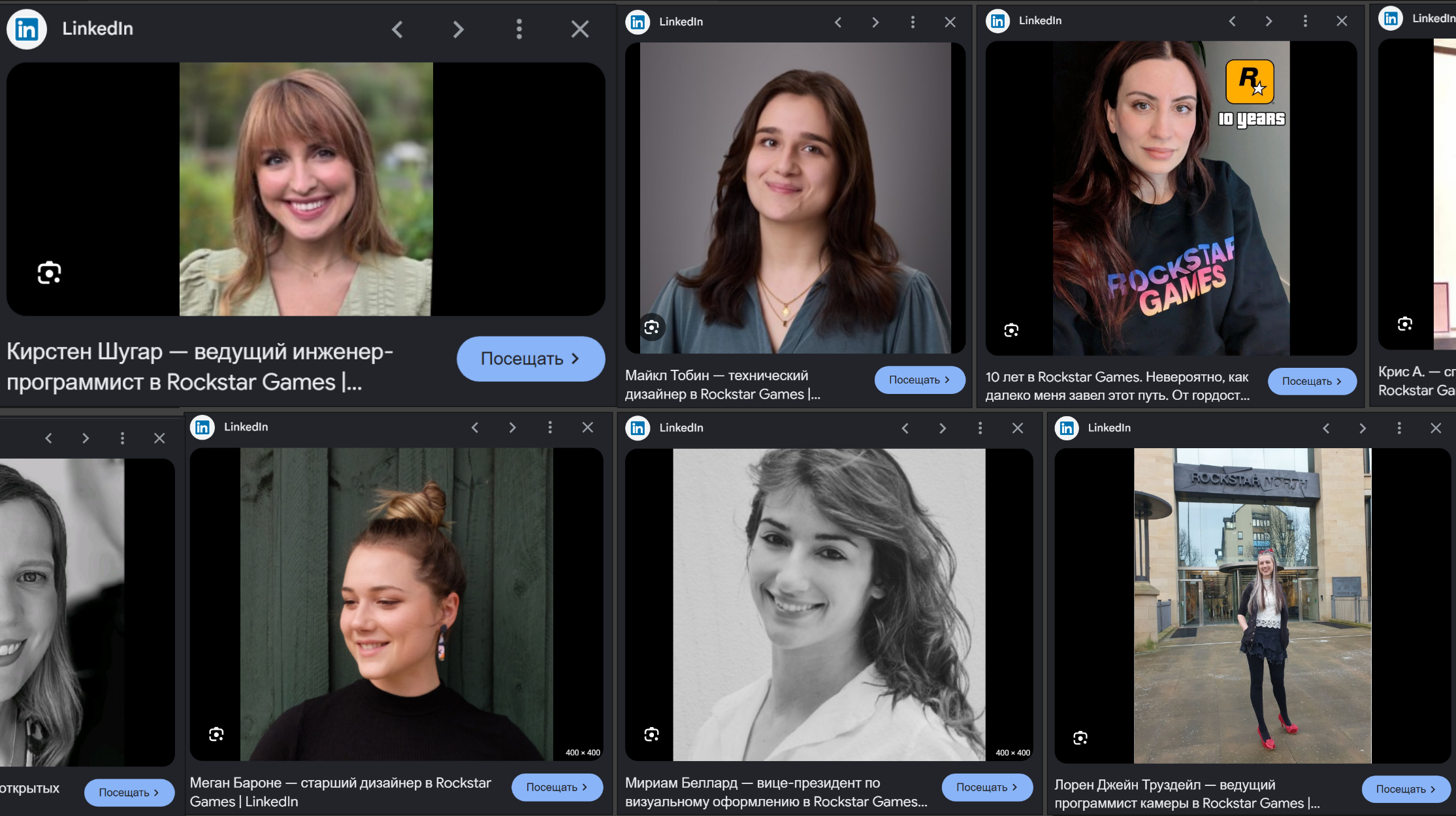Go to previous image in Кирстен Шугар panel

tap(397, 29)
